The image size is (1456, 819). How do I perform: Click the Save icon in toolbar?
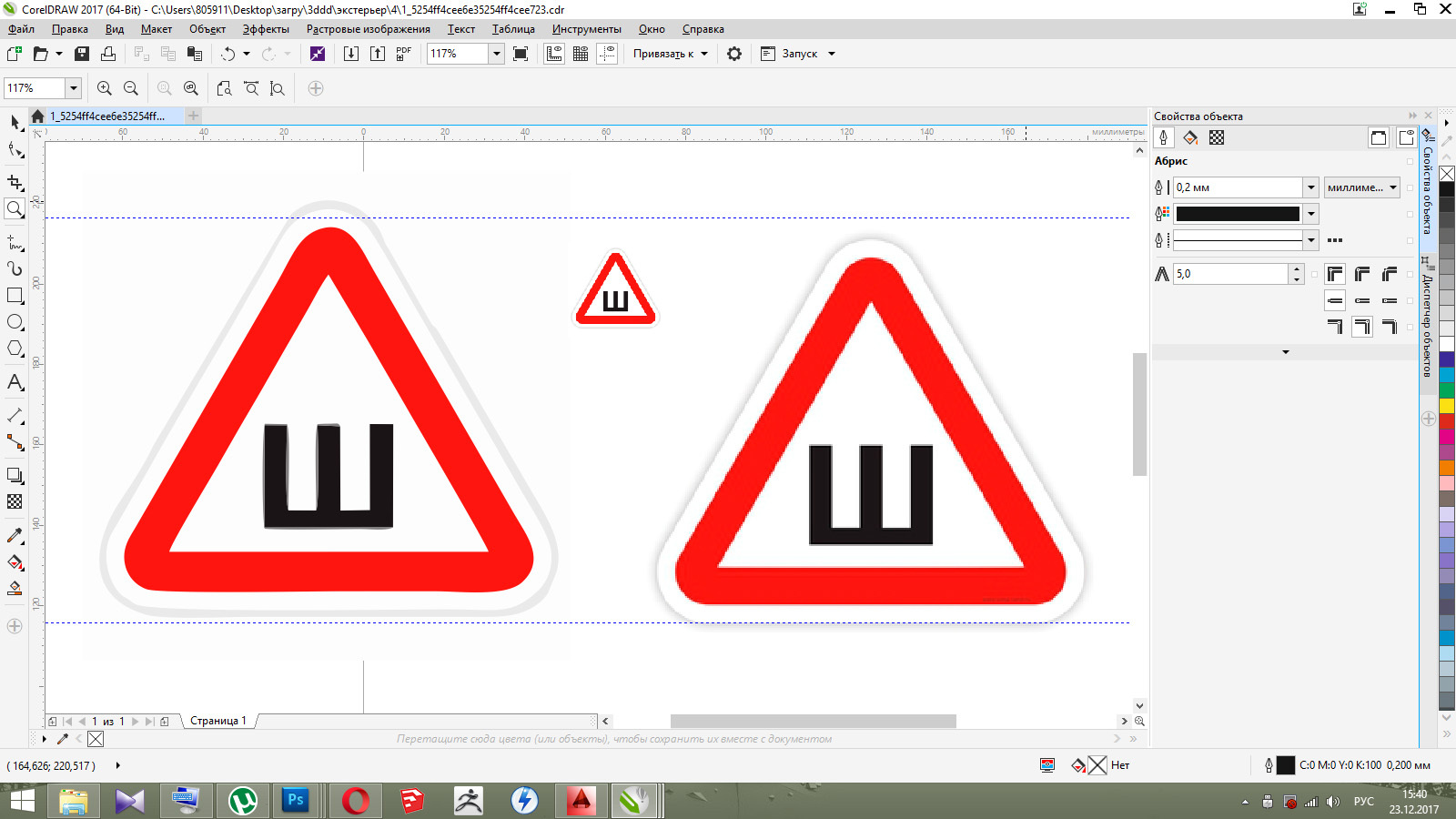tap(82, 54)
